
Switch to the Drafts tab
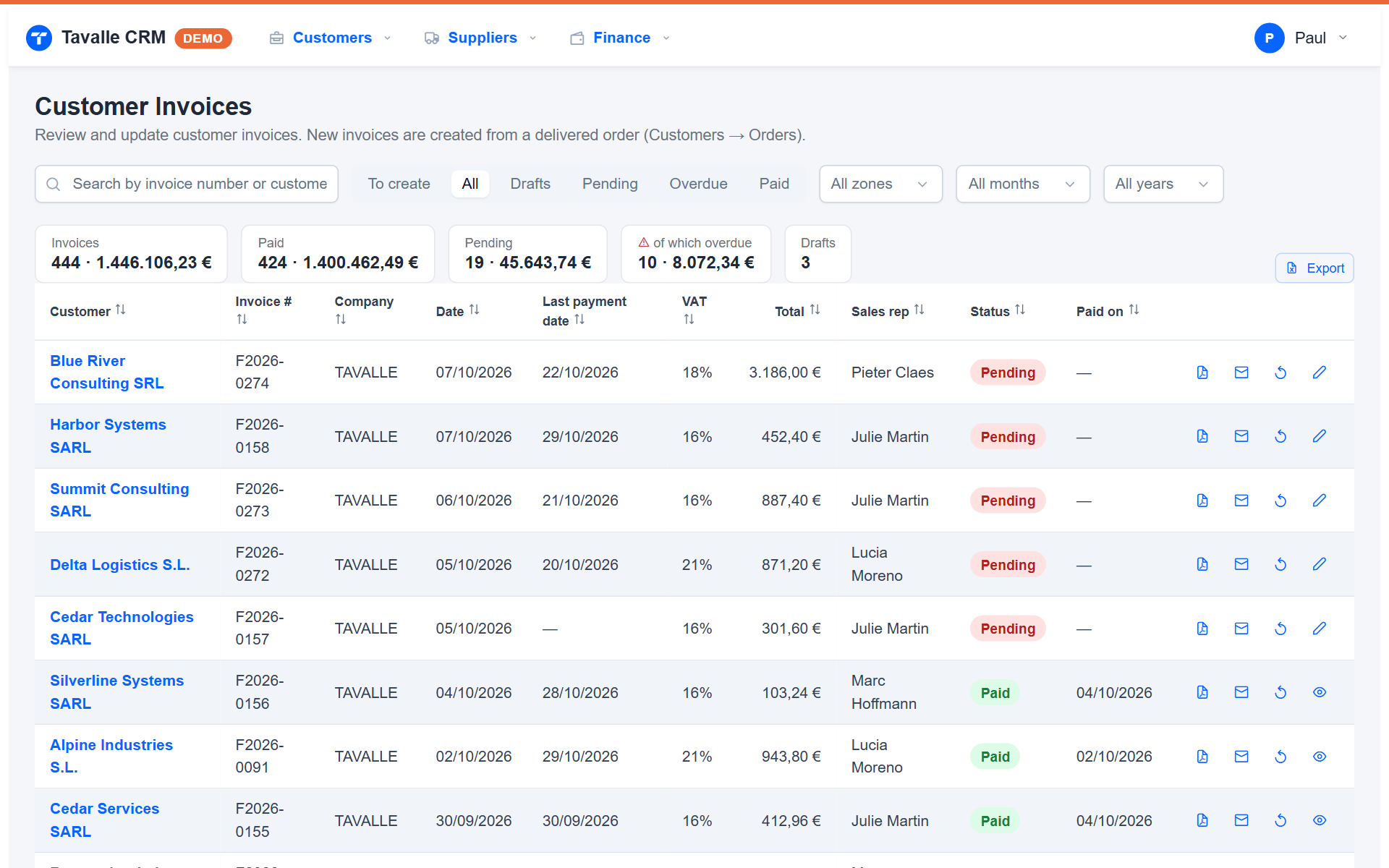pos(530,184)
